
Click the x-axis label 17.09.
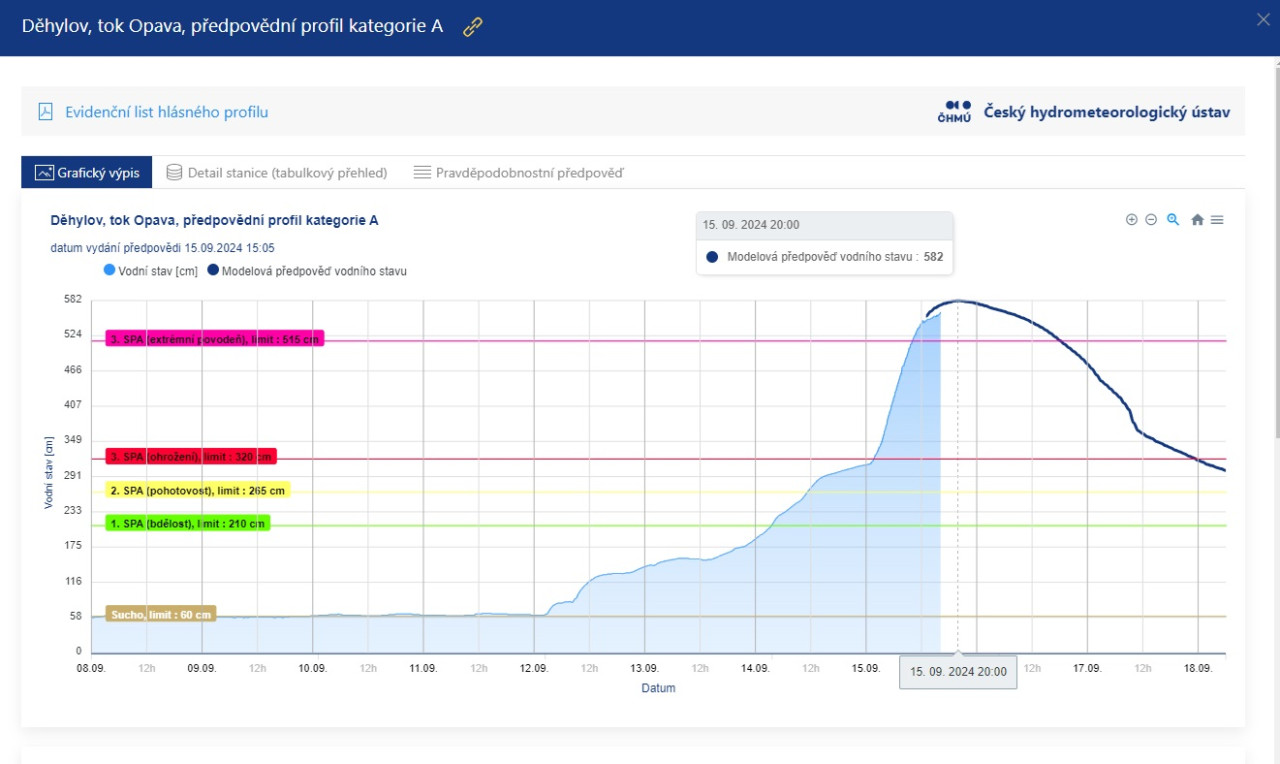pos(1087,668)
